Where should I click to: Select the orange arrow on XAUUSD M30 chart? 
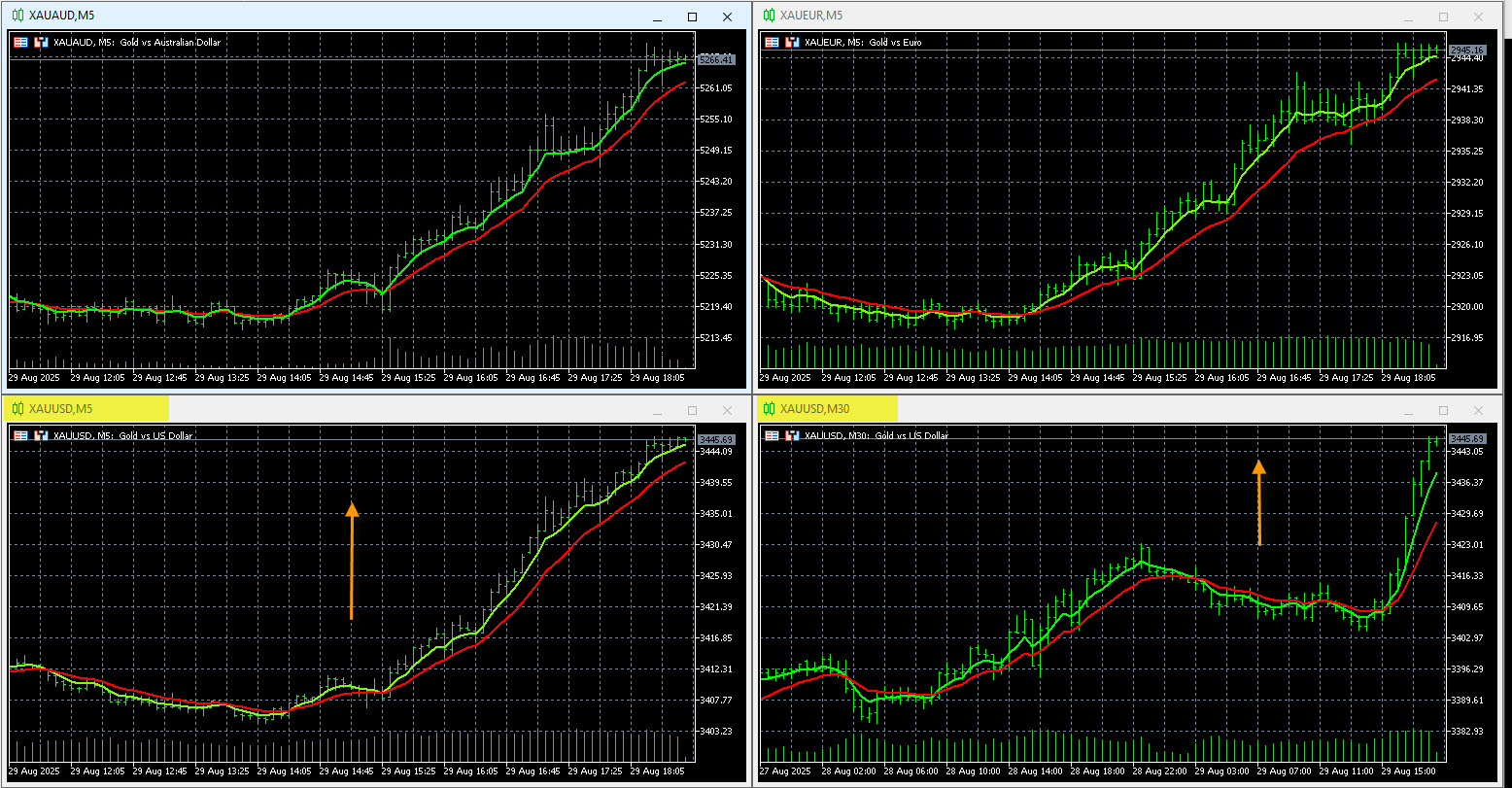(x=1258, y=503)
